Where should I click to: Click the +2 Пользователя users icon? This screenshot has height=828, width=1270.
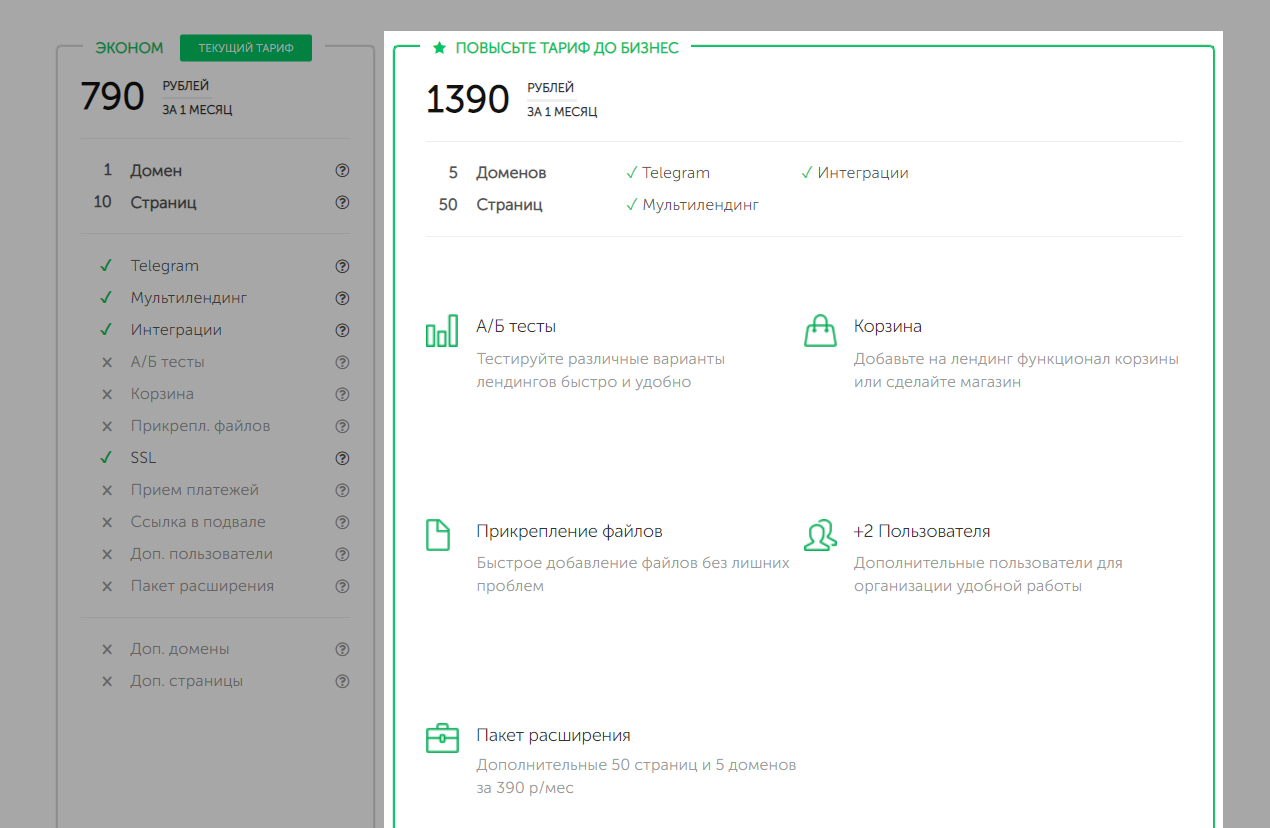[820, 535]
